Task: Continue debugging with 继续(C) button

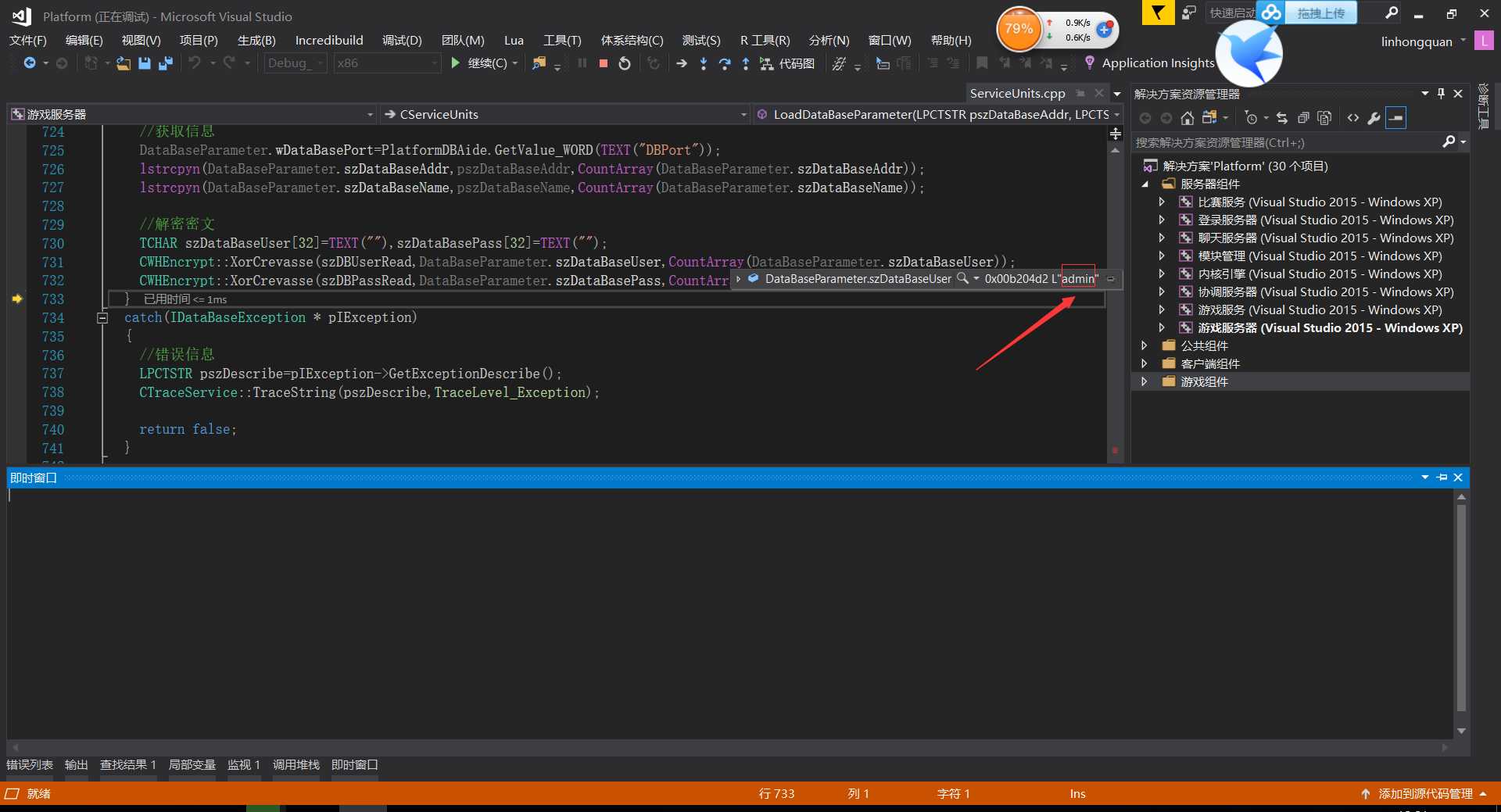Action: 479,63
